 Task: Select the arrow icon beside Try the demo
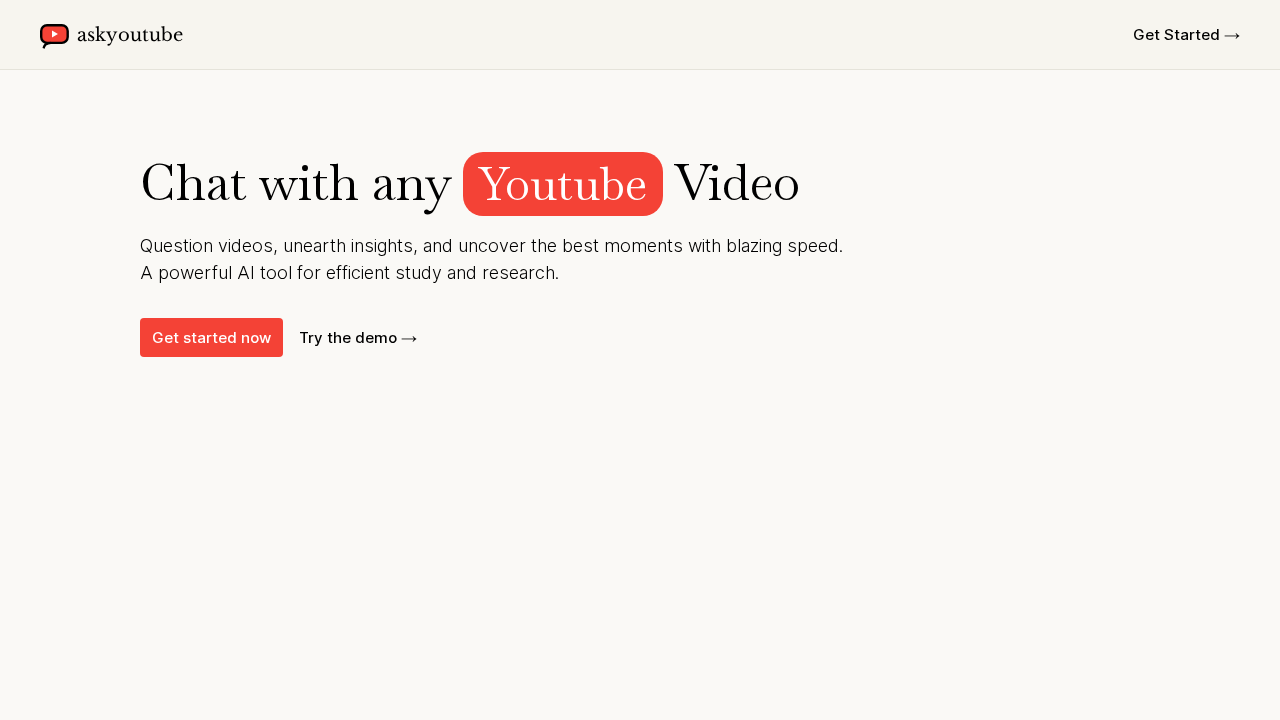408,337
